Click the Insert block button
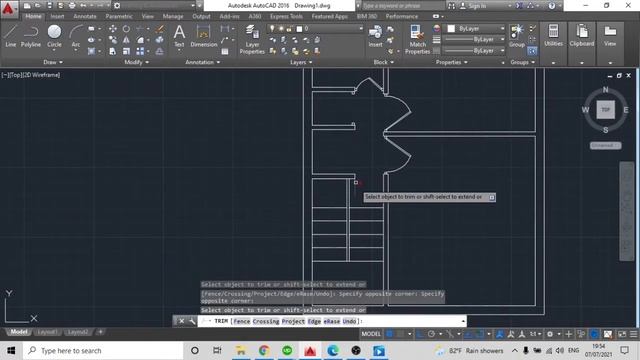 (375, 36)
